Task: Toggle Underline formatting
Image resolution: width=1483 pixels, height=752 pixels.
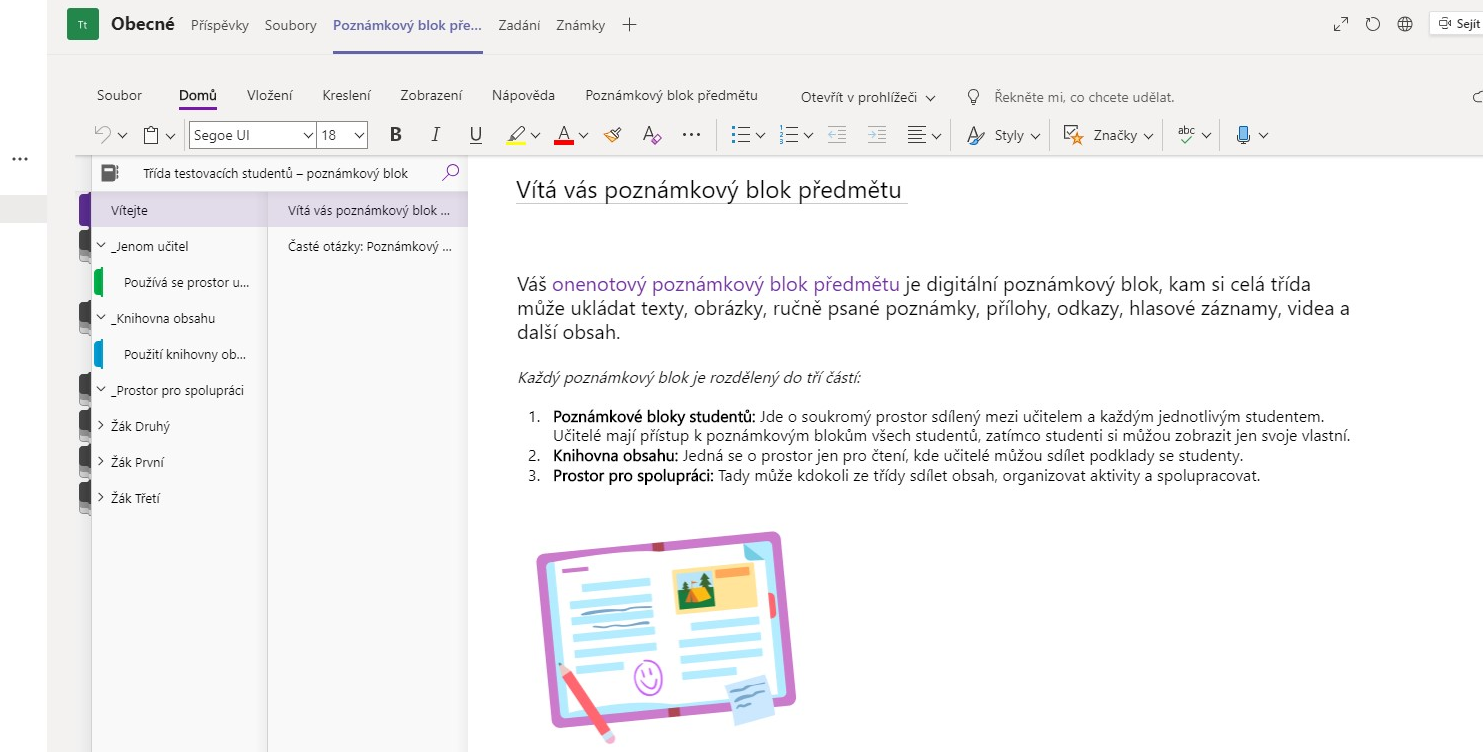Action: click(x=476, y=135)
